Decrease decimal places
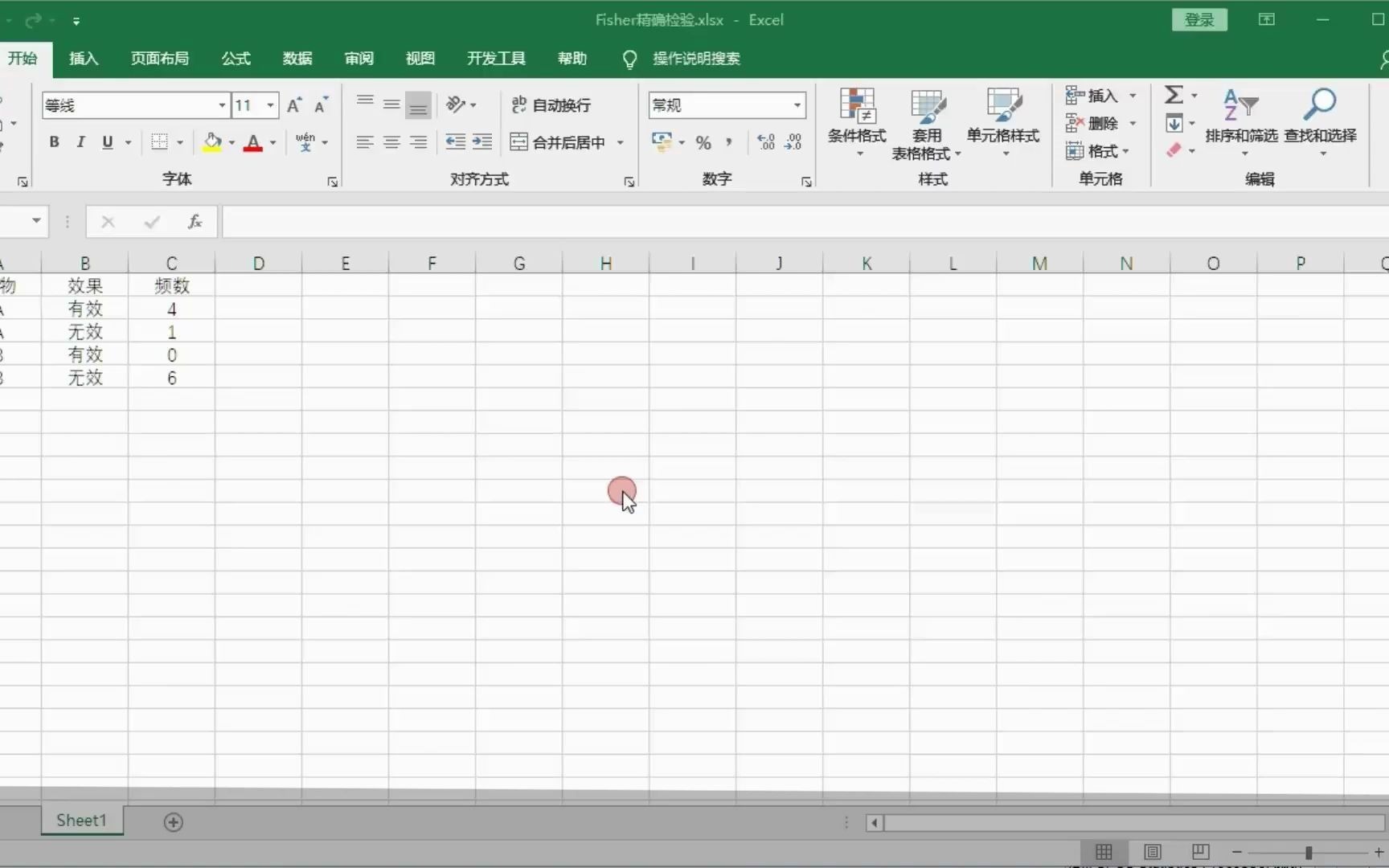The image size is (1389, 868). [x=793, y=142]
